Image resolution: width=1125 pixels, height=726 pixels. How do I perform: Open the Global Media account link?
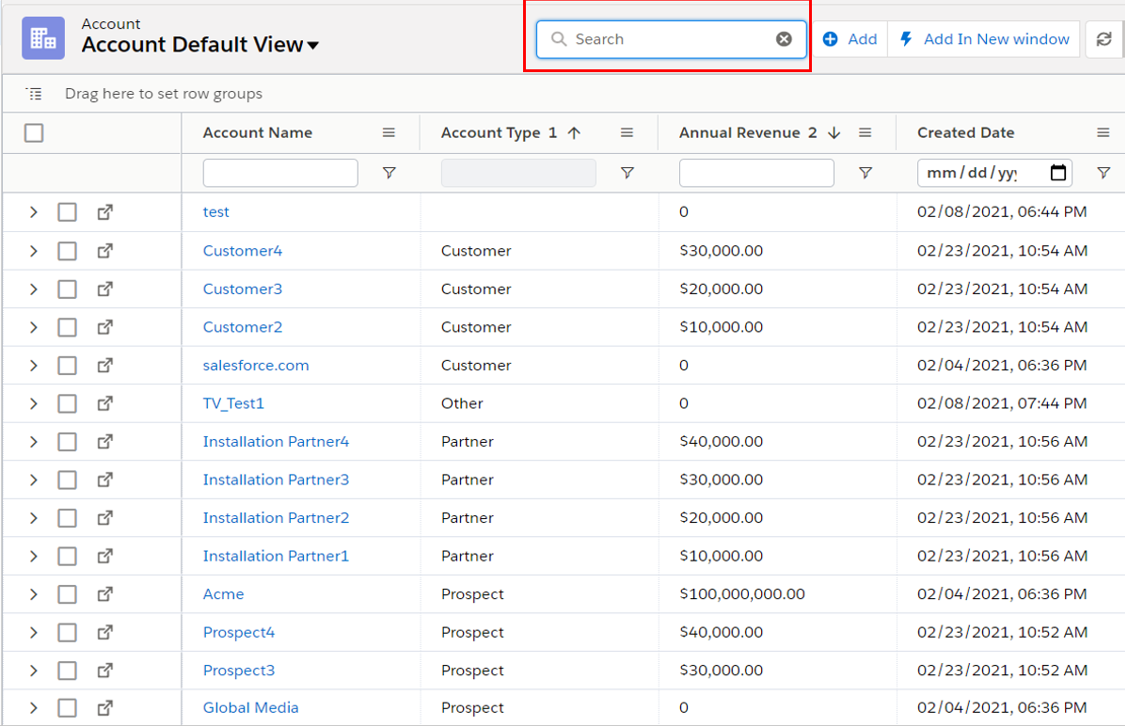250,707
